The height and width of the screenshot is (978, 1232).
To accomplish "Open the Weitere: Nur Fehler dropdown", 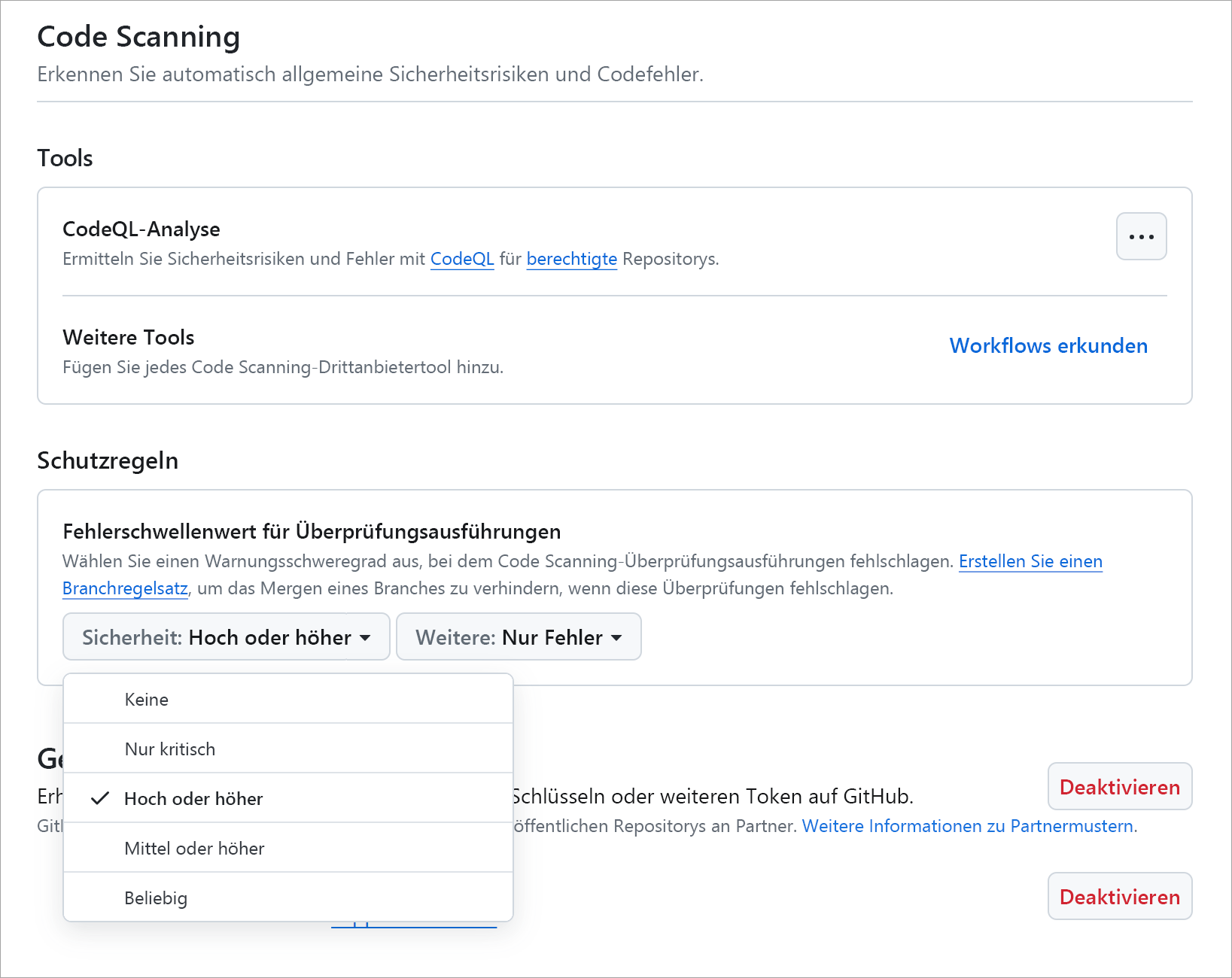I will click(518, 636).
